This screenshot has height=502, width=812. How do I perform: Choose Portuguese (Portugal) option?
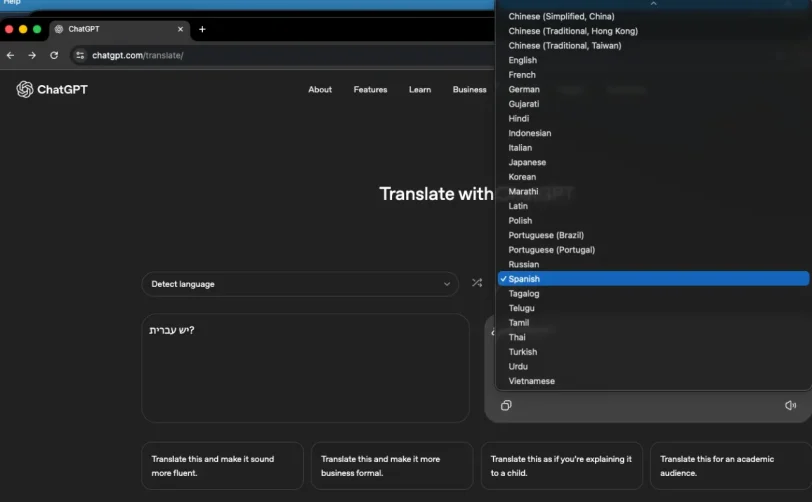pyautogui.click(x=654, y=250)
